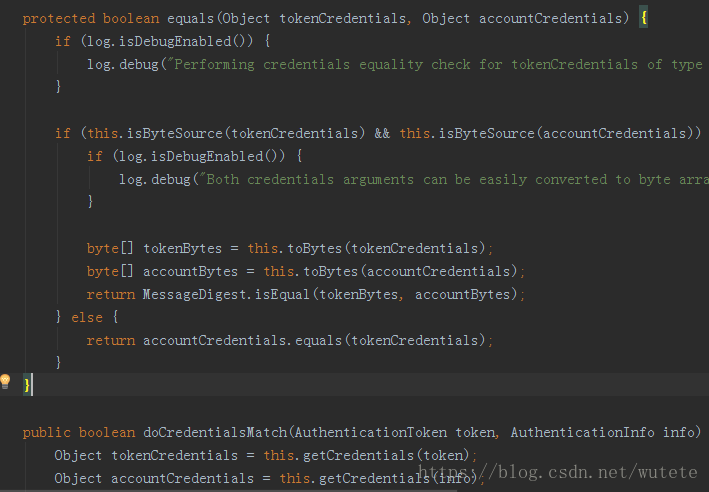709x492 pixels.
Task: Click 'AuthenticationInfo' parameter type
Action: (x=582, y=432)
